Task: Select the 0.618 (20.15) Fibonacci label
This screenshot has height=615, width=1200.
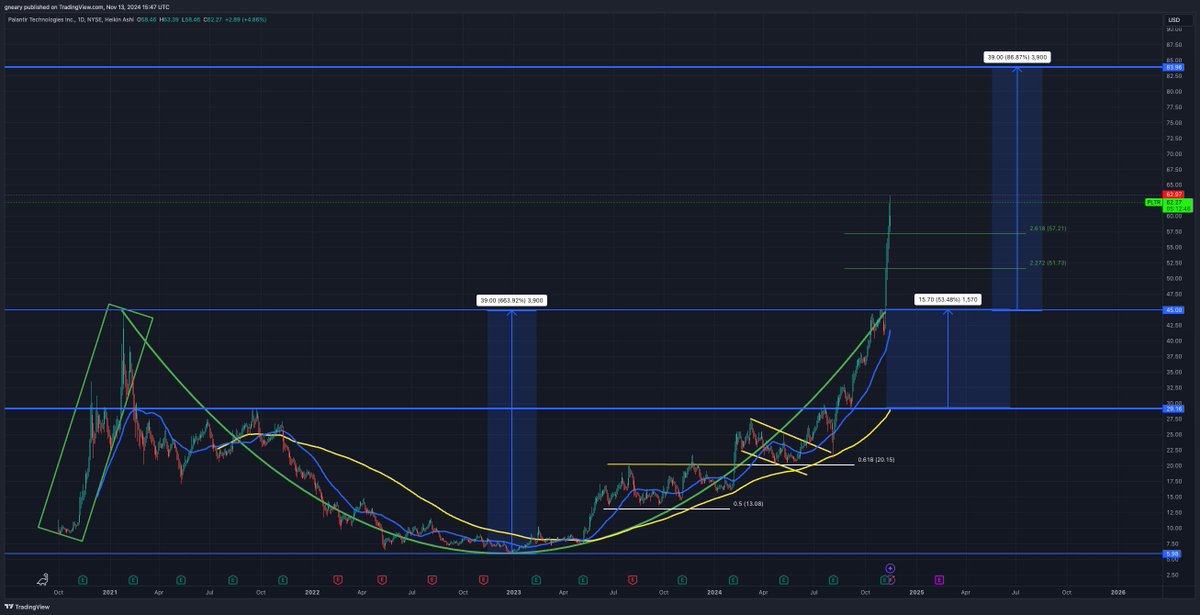Action: pos(878,460)
